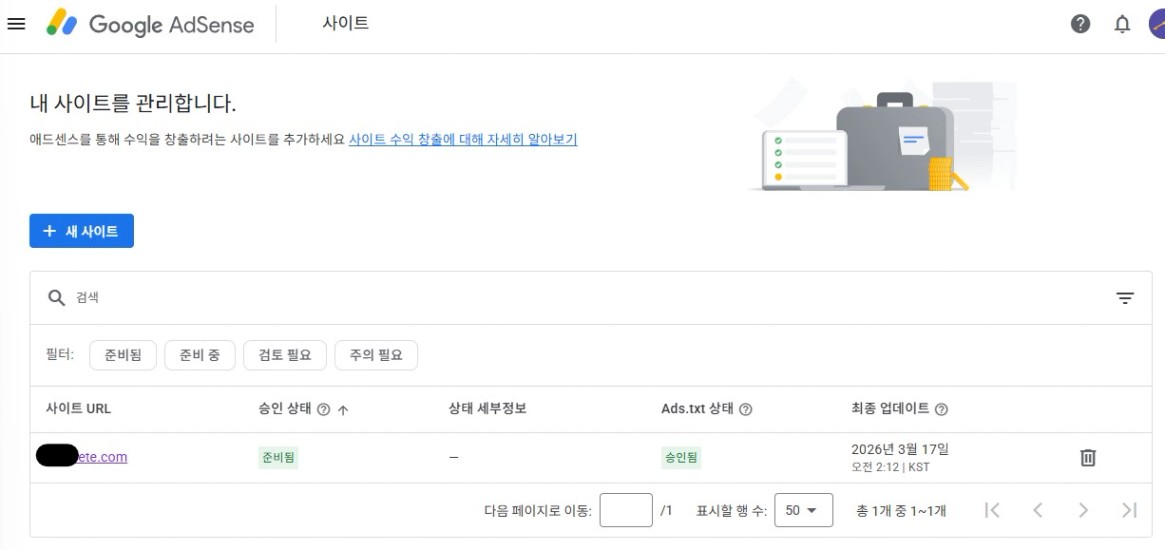
Task: Toggle the 준비 중 filter chip
Action: pos(199,355)
